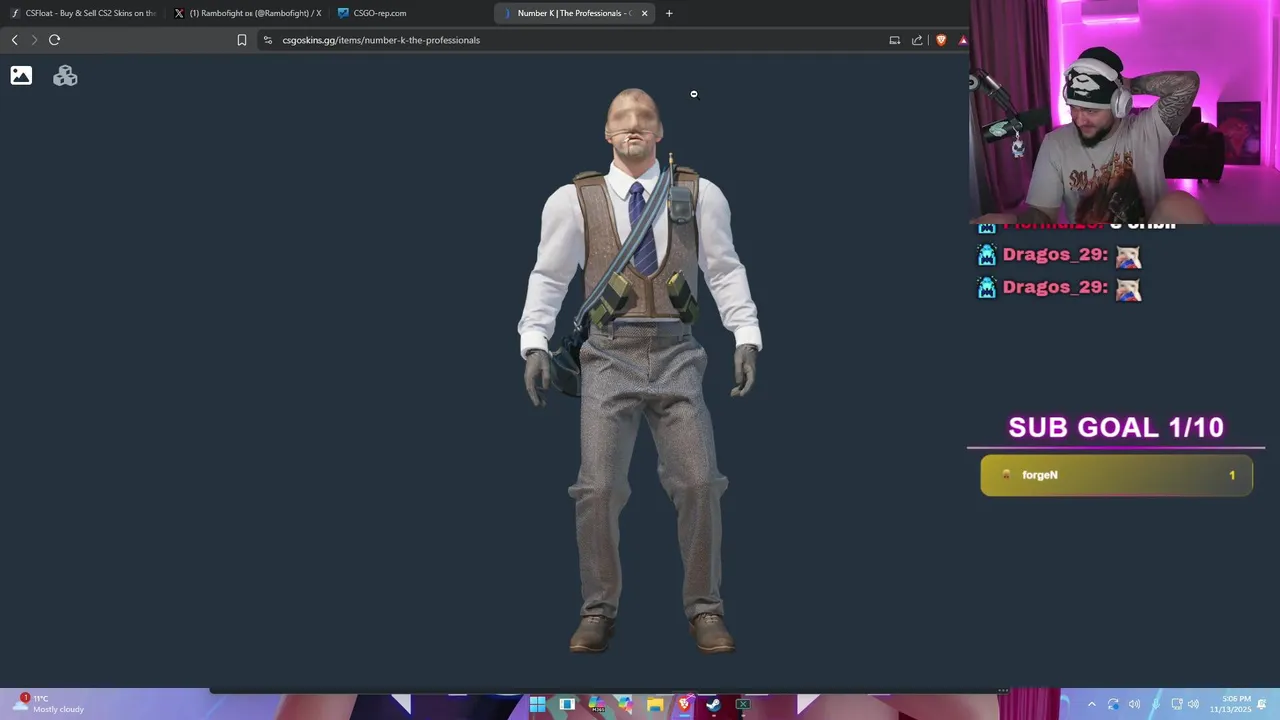View site information icon in address bar
Viewport: 1280px width, 720px height.
point(267,40)
